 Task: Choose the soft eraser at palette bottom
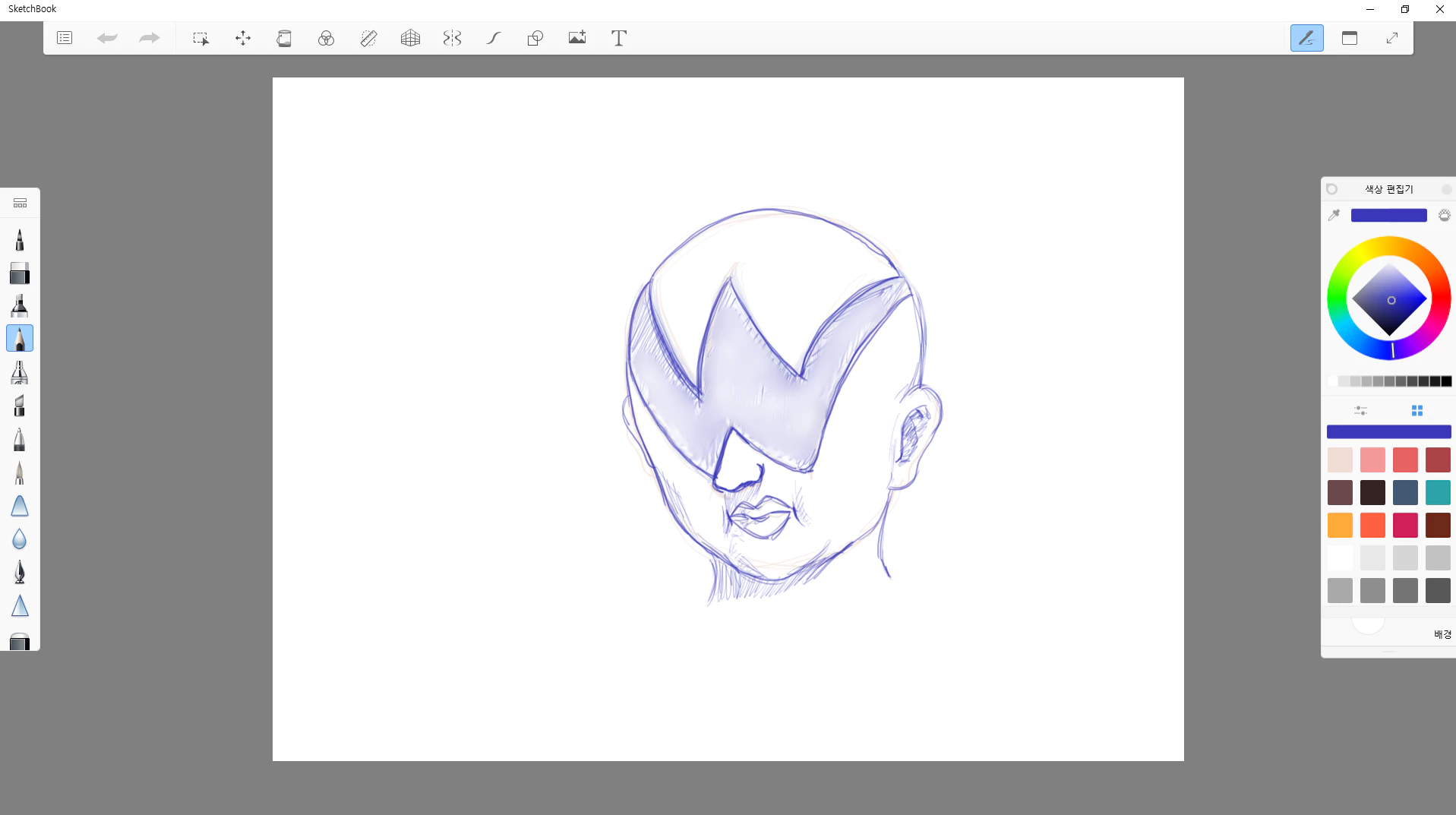[20, 640]
